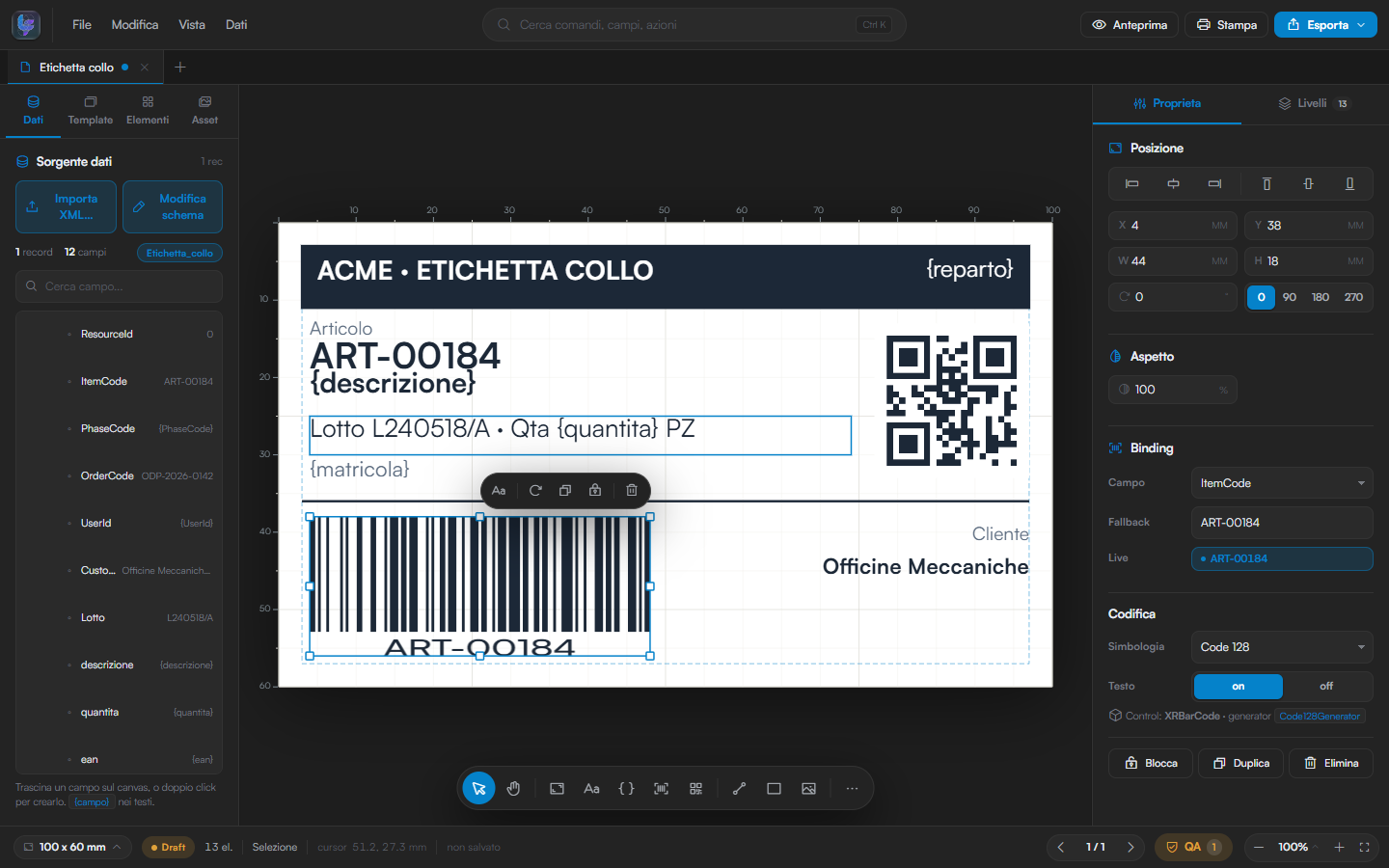Pick the image insert tool

point(808,788)
